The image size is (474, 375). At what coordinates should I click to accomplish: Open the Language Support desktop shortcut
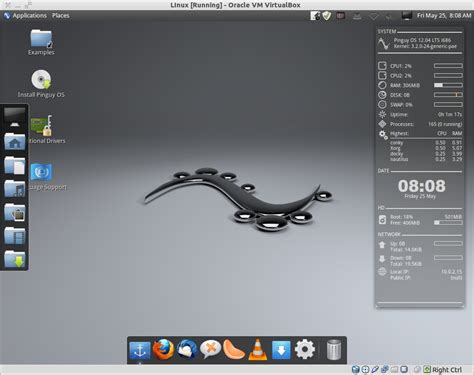pyautogui.click(x=48, y=177)
